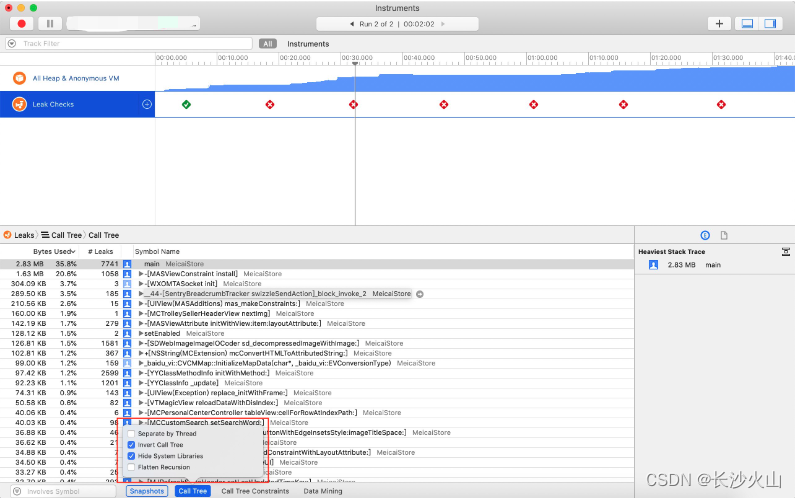This screenshot has height=498, width=796.
Task: Click Heaviest Stack Trace collapse icon
Action: point(785,251)
